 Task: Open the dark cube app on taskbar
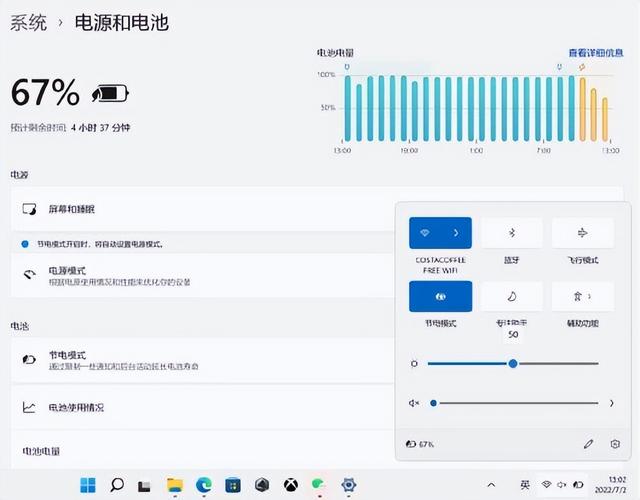(x=262, y=485)
